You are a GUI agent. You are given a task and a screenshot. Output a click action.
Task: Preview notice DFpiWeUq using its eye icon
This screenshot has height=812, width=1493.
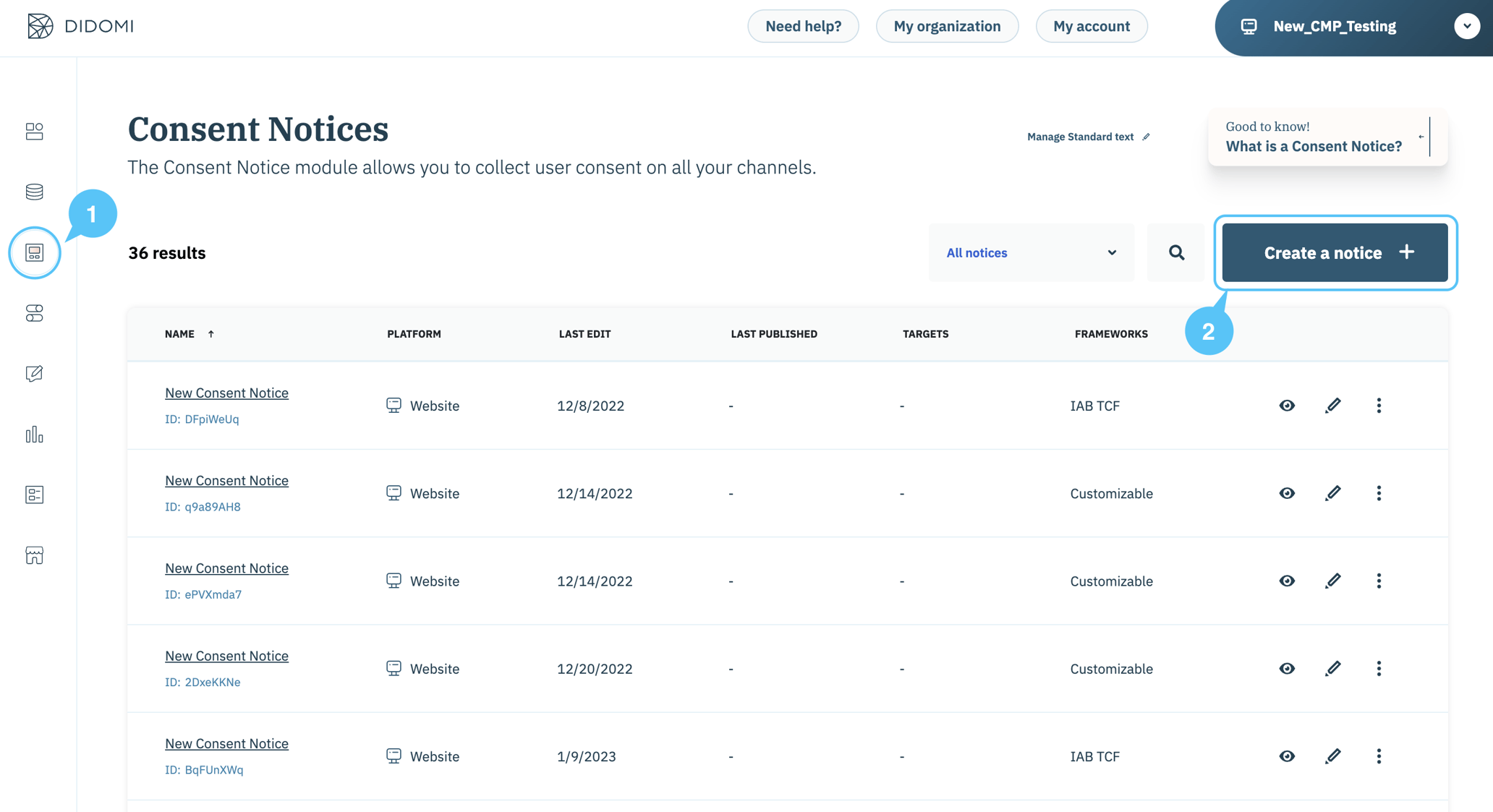(x=1287, y=406)
